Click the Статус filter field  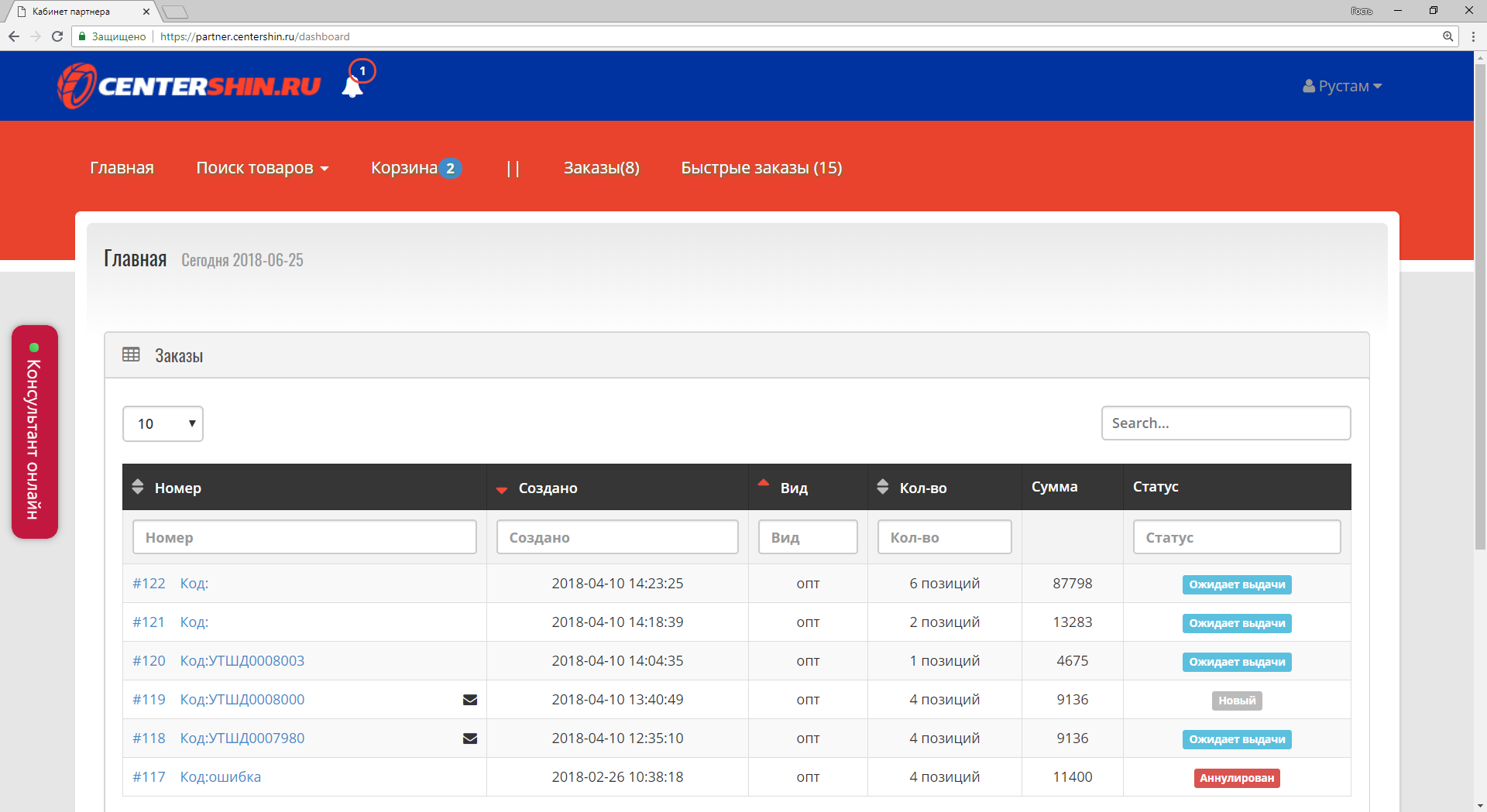1237,537
